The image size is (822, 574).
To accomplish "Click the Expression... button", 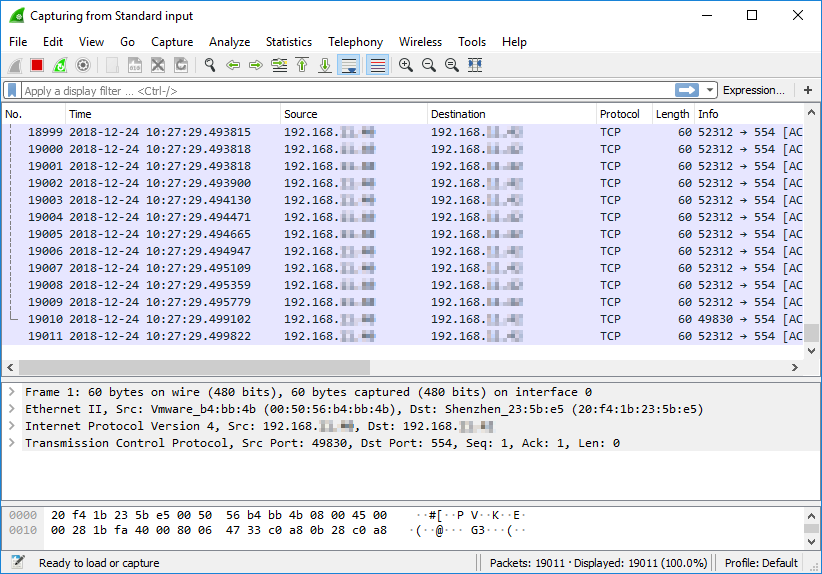I will click(754, 90).
